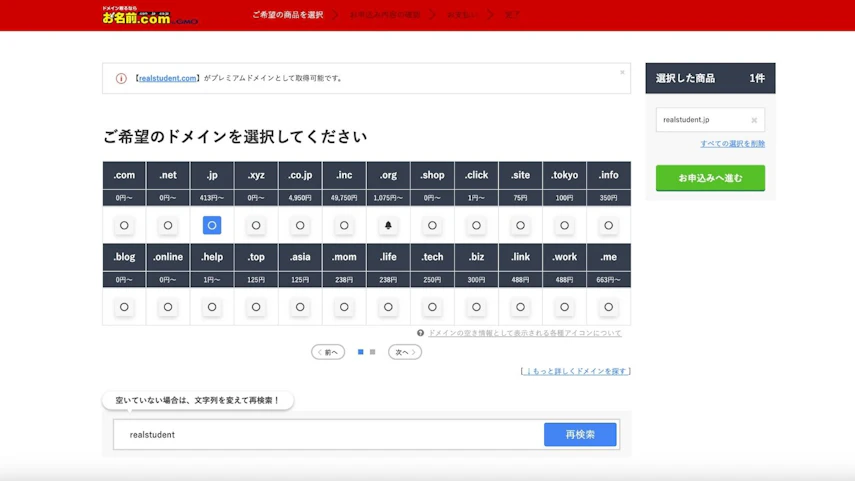Click the help question mark icon

tap(420, 333)
